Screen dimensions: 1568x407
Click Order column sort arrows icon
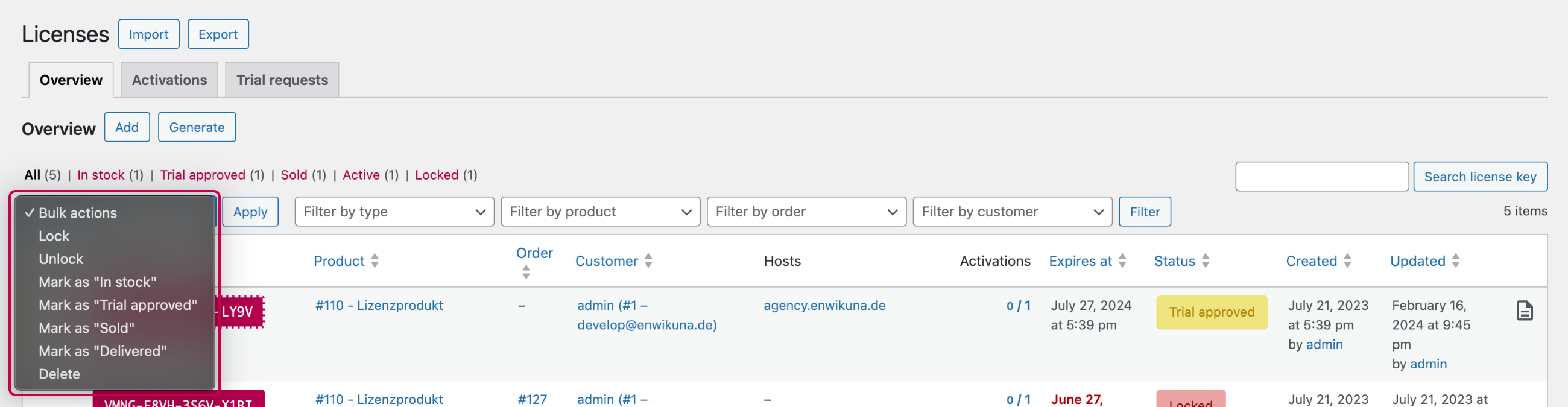click(526, 273)
